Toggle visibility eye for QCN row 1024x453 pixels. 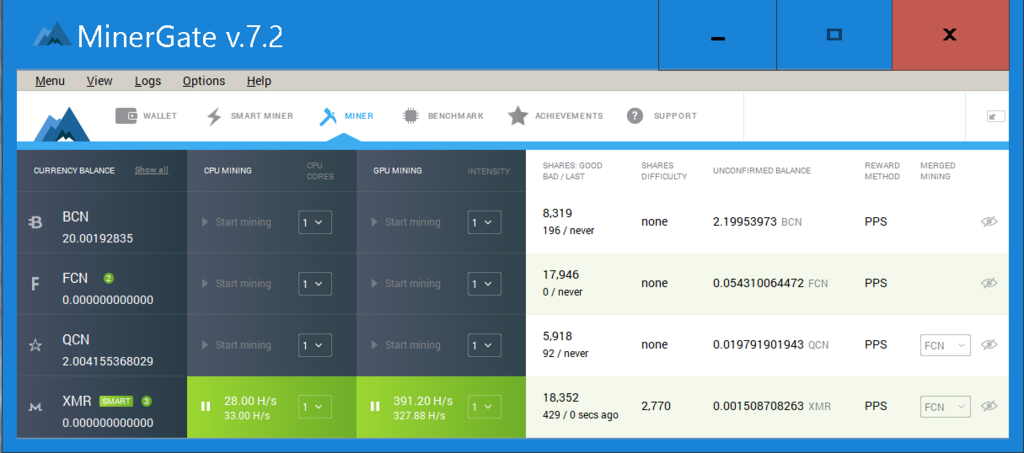click(989, 345)
